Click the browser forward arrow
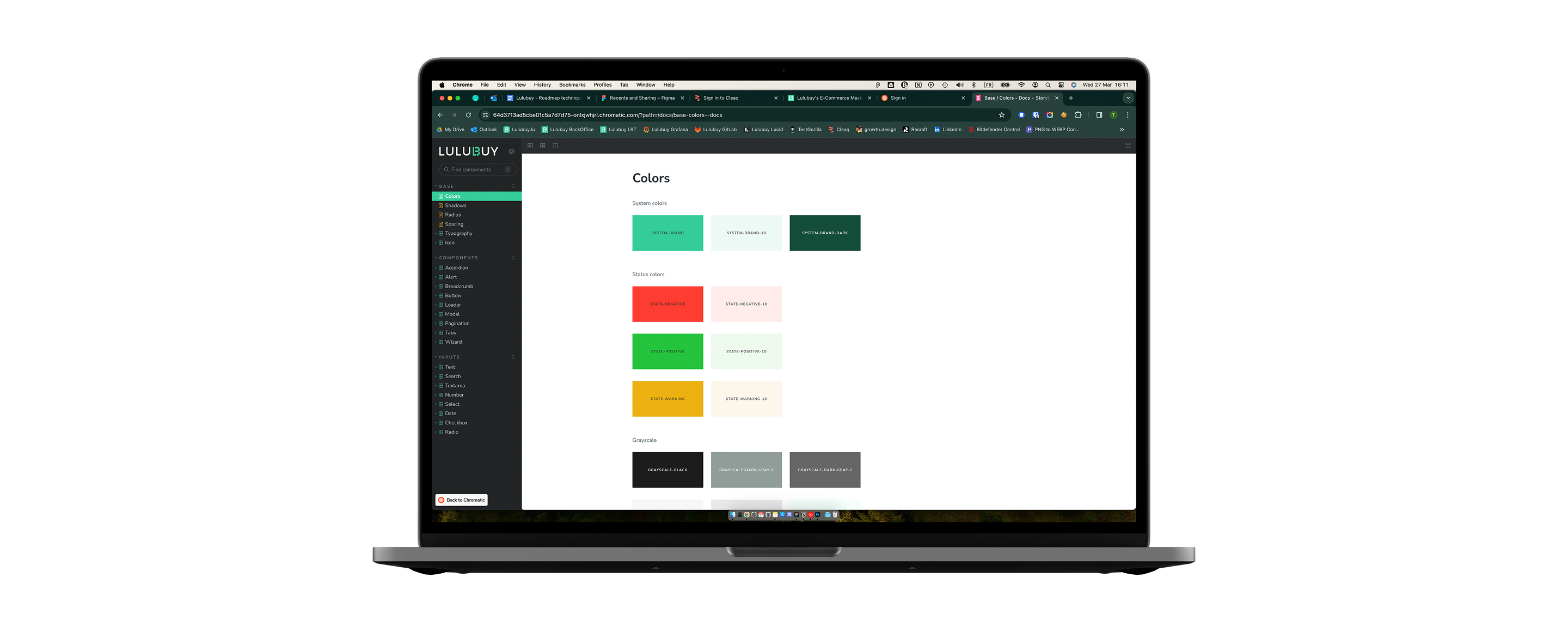Image resolution: width=1568 pixels, height=632 pixels. tap(454, 115)
